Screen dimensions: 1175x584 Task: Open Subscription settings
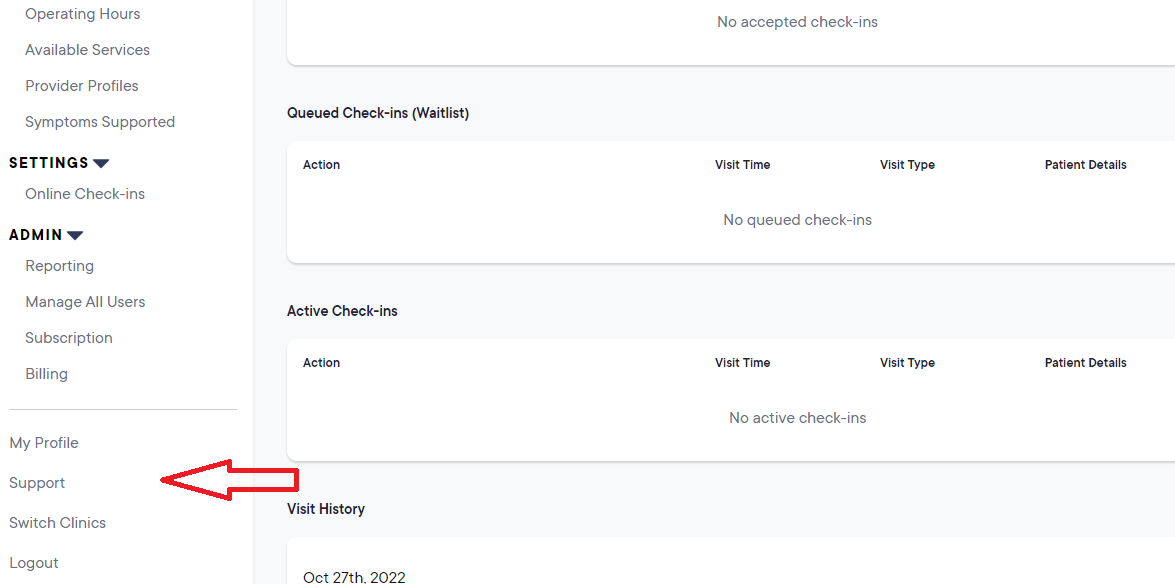pos(69,338)
